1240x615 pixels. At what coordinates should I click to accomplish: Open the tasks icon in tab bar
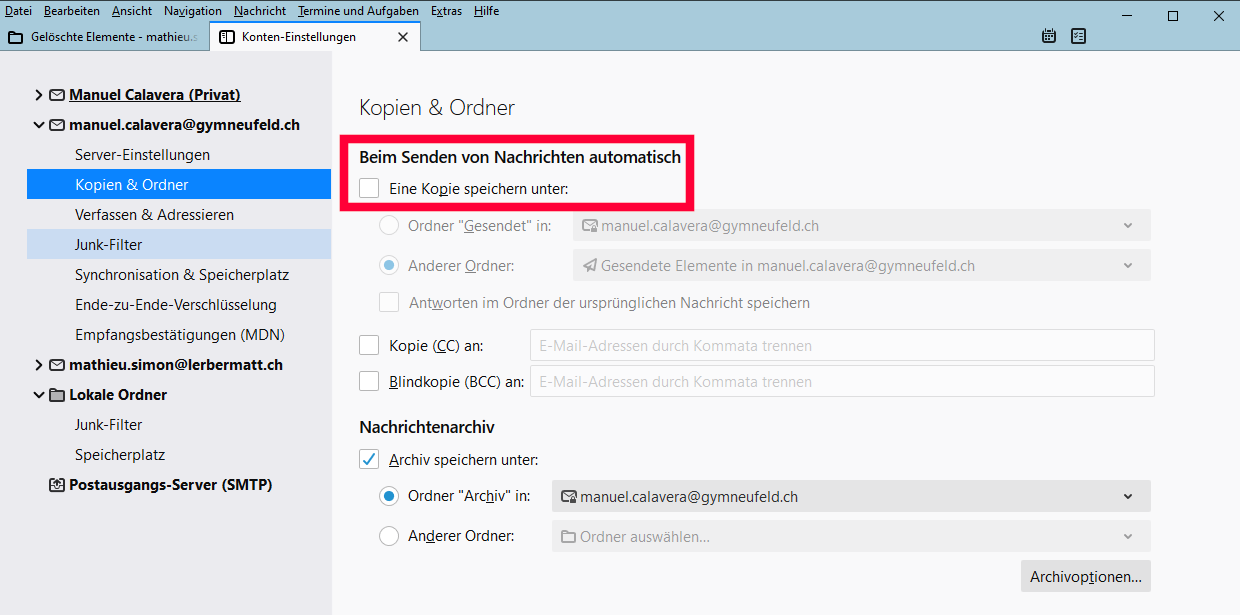(1078, 36)
